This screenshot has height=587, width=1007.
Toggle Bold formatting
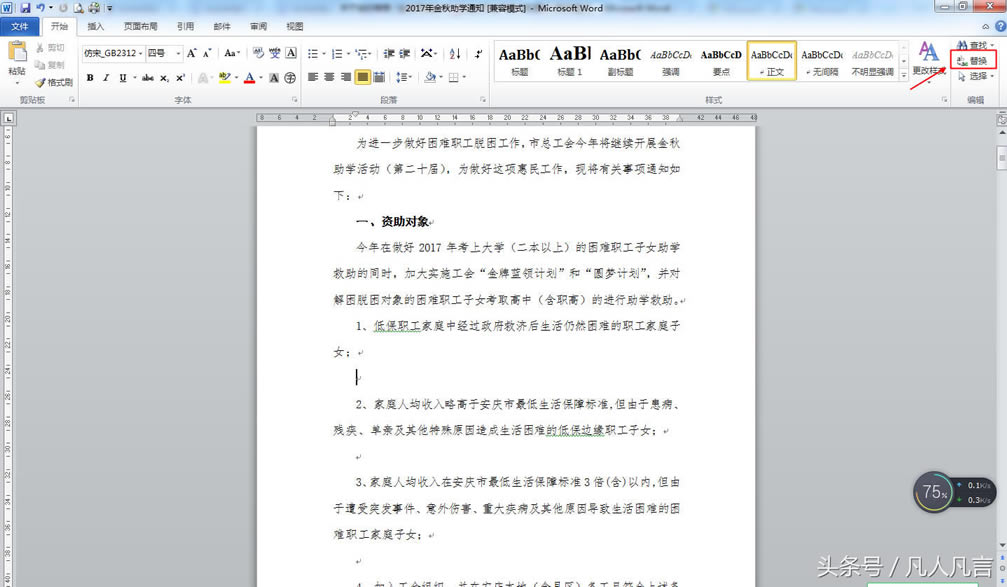(90, 78)
